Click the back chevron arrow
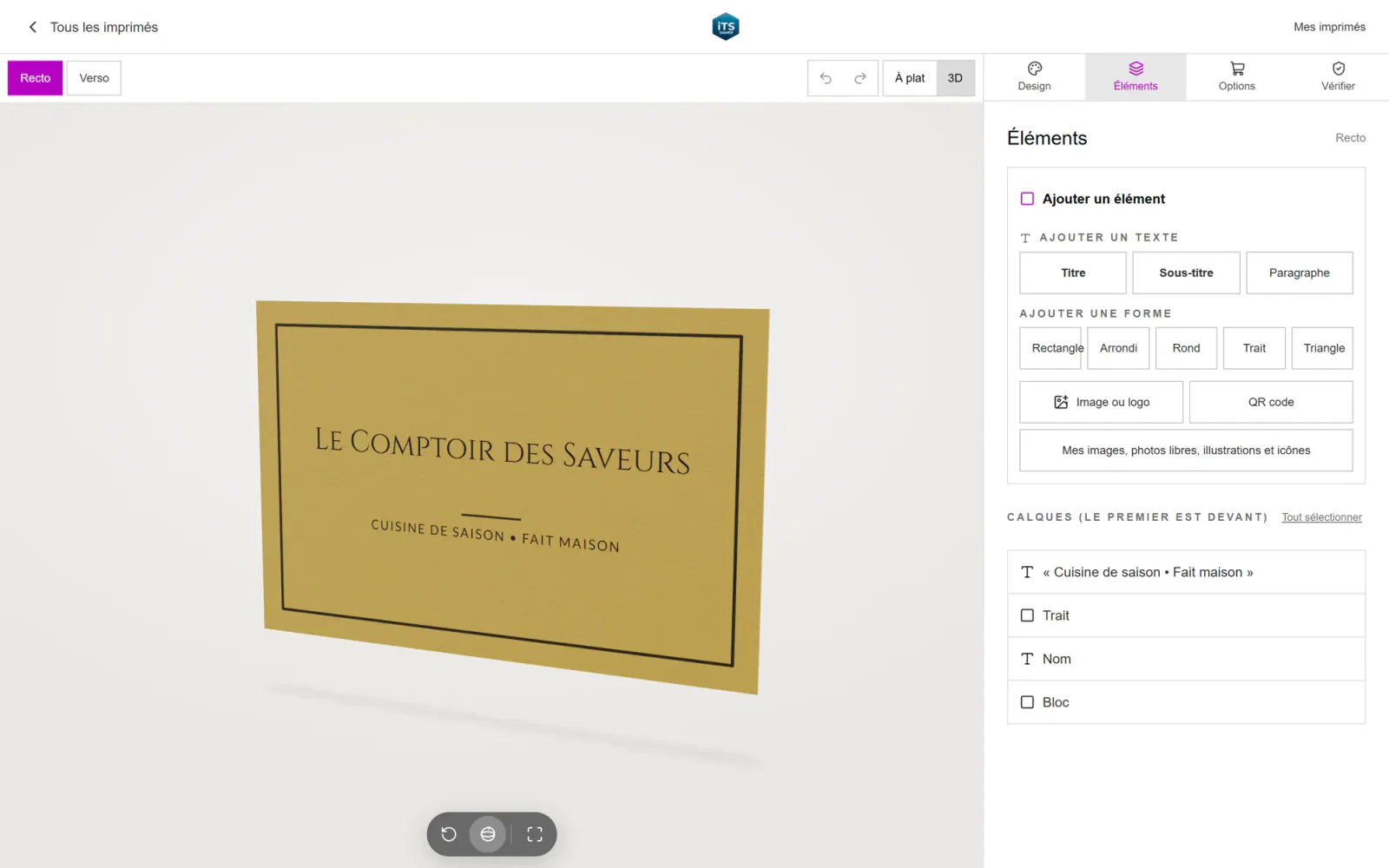Screen dimensions: 1389x868 [x=33, y=27]
